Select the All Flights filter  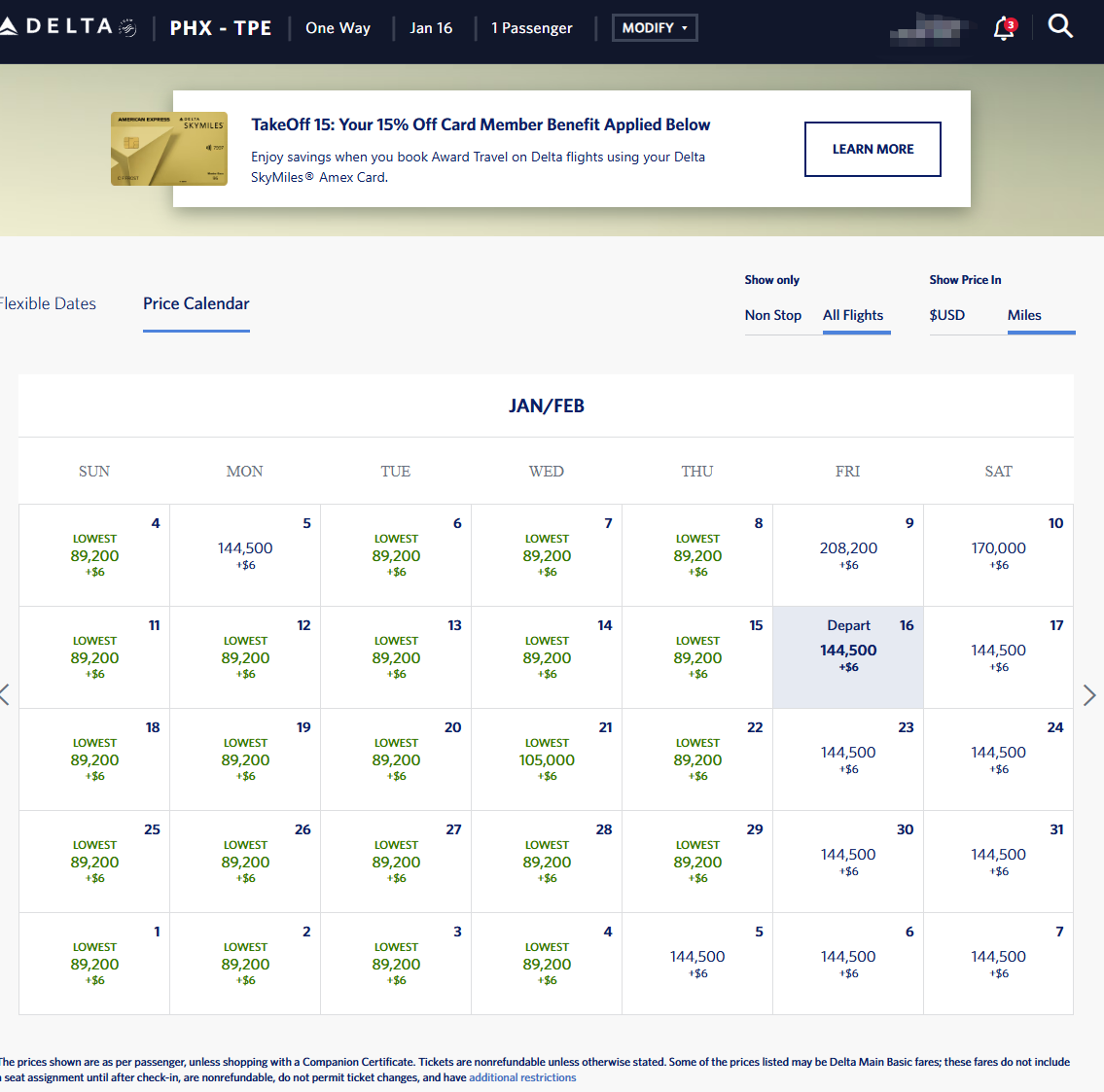point(853,315)
